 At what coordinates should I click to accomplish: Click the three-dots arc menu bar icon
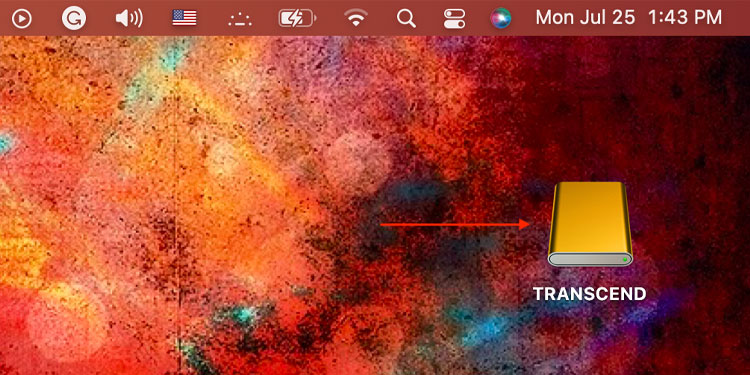pos(240,20)
